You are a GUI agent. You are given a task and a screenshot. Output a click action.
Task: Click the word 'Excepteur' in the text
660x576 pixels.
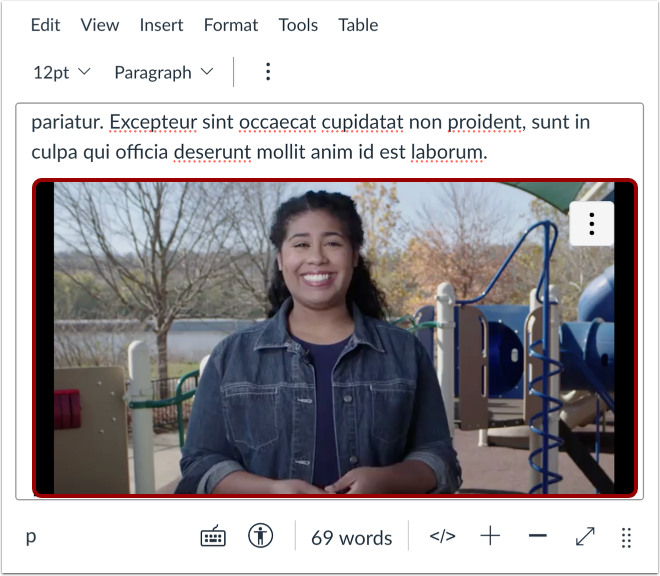pos(153,123)
